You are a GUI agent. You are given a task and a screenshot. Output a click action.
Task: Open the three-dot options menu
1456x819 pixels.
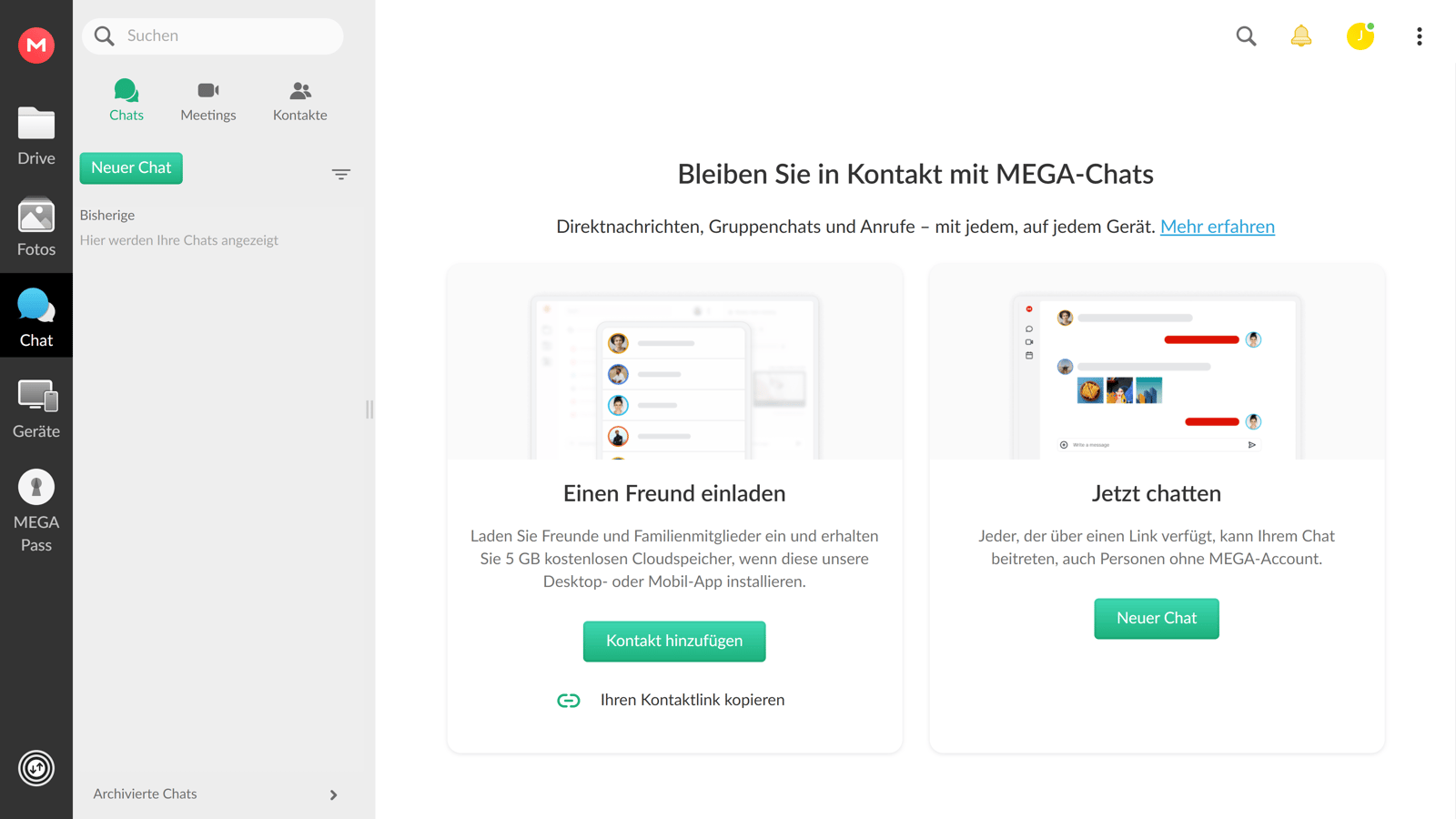click(1419, 35)
